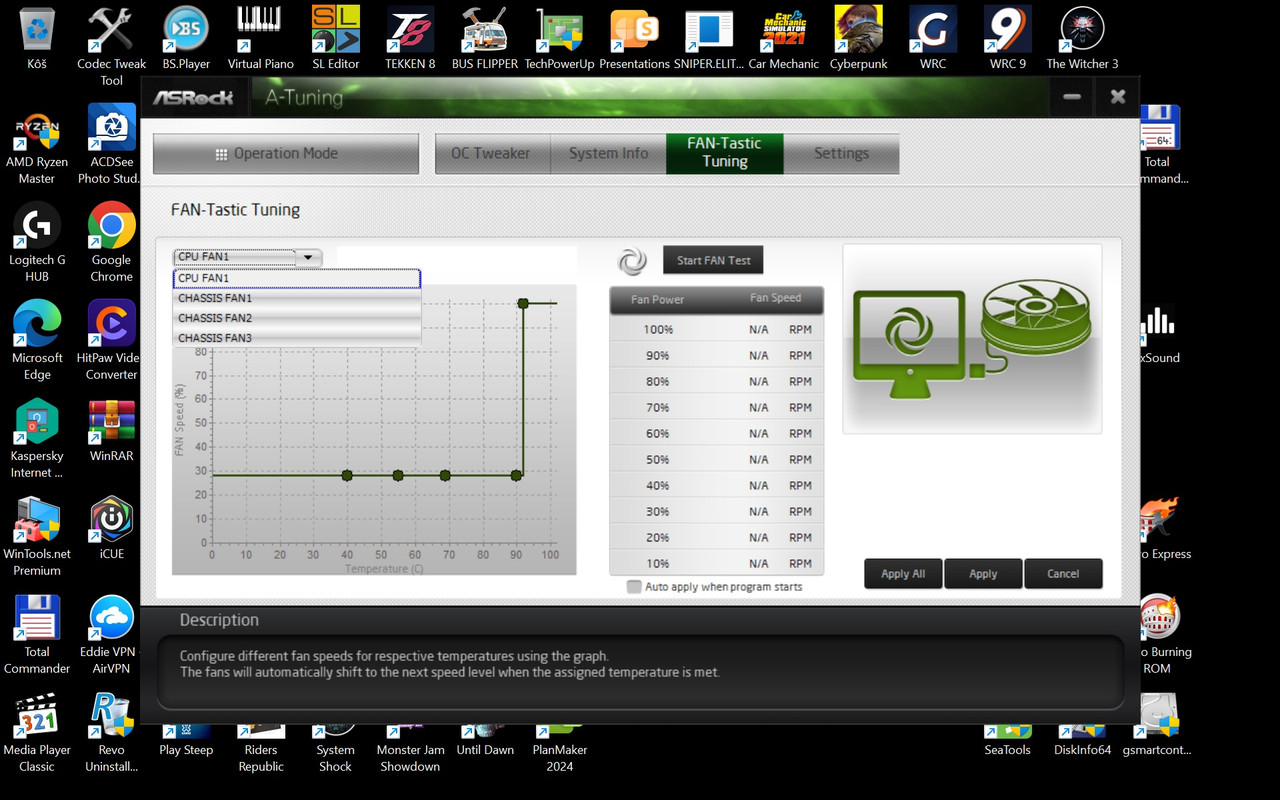Open the Recycle Bin (Kôš) icon

[x=37, y=38]
